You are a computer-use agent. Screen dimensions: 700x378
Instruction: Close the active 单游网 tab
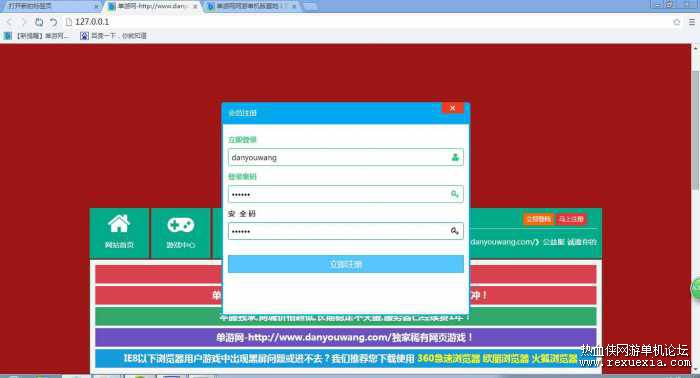(195, 7)
